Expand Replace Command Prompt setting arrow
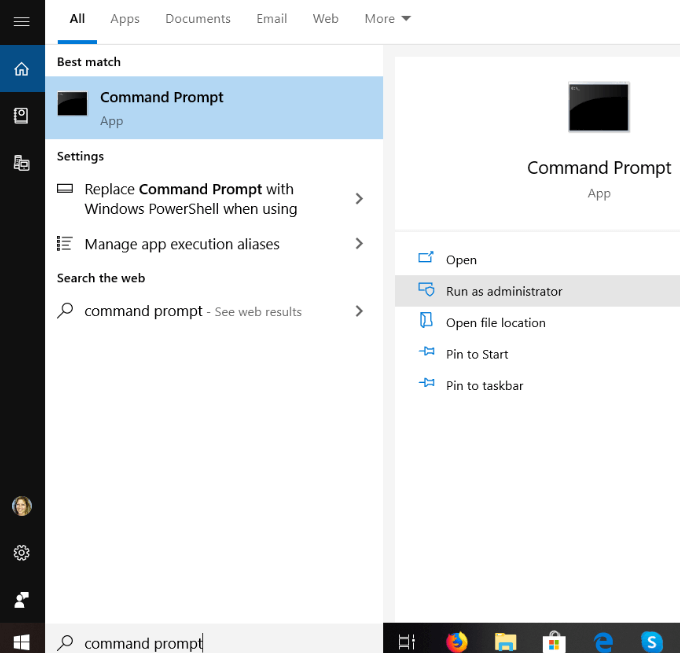This screenshot has height=653, width=680. click(x=359, y=199)
